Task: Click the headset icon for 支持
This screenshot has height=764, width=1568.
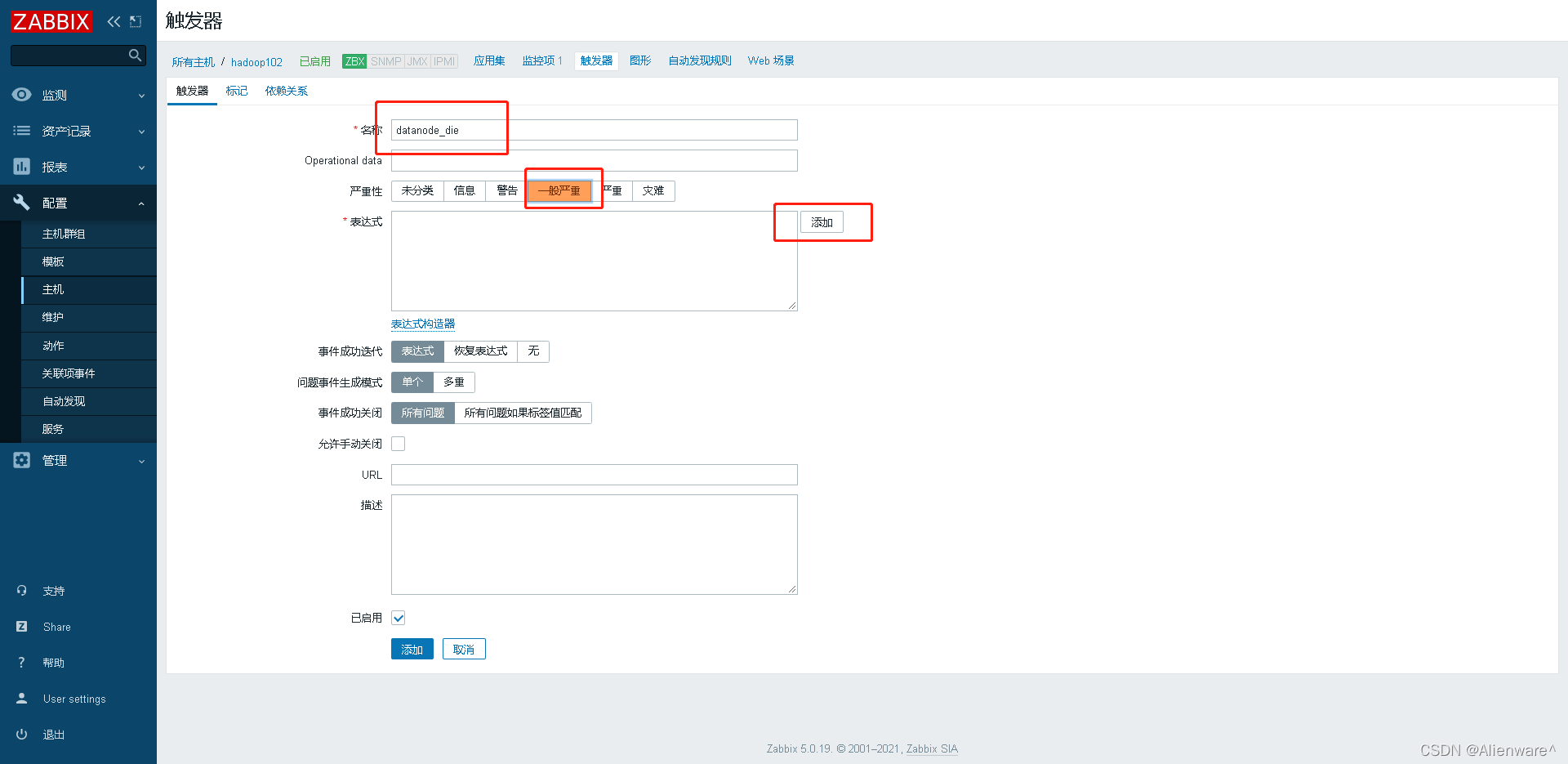Action: coord(22,591)
